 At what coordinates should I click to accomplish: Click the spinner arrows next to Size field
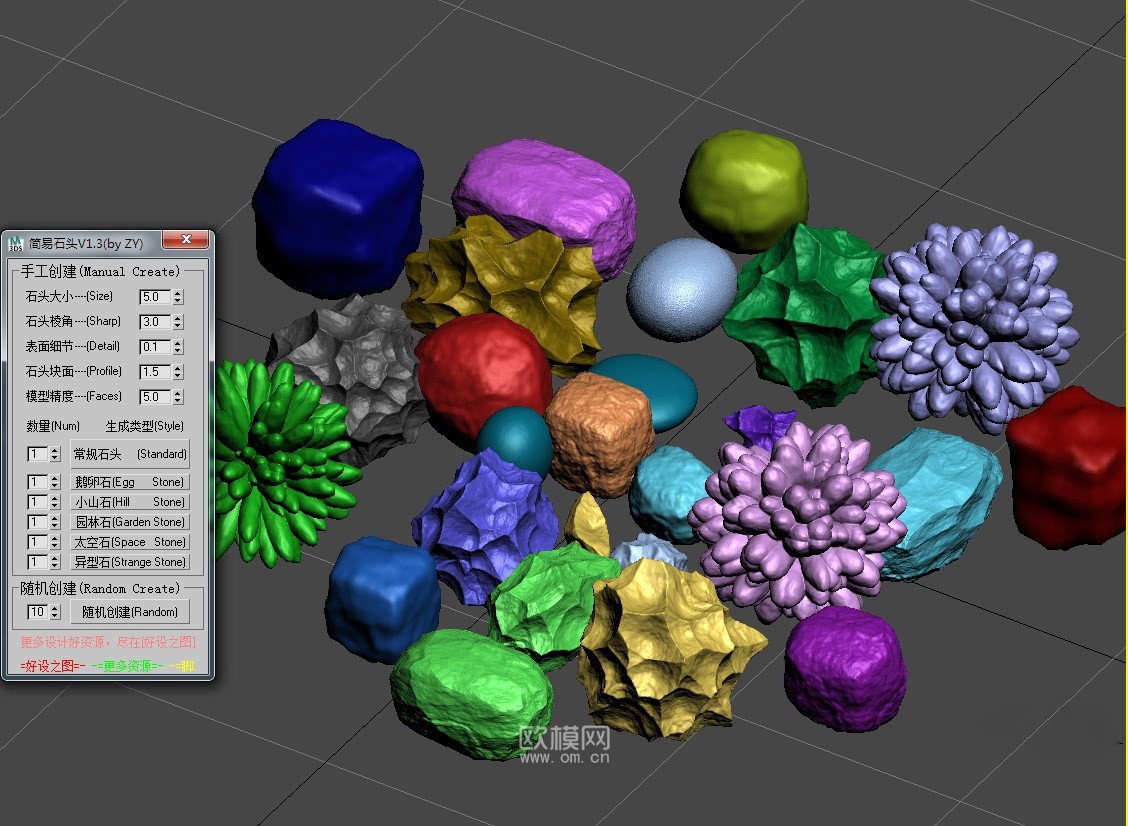pos(178,296)
